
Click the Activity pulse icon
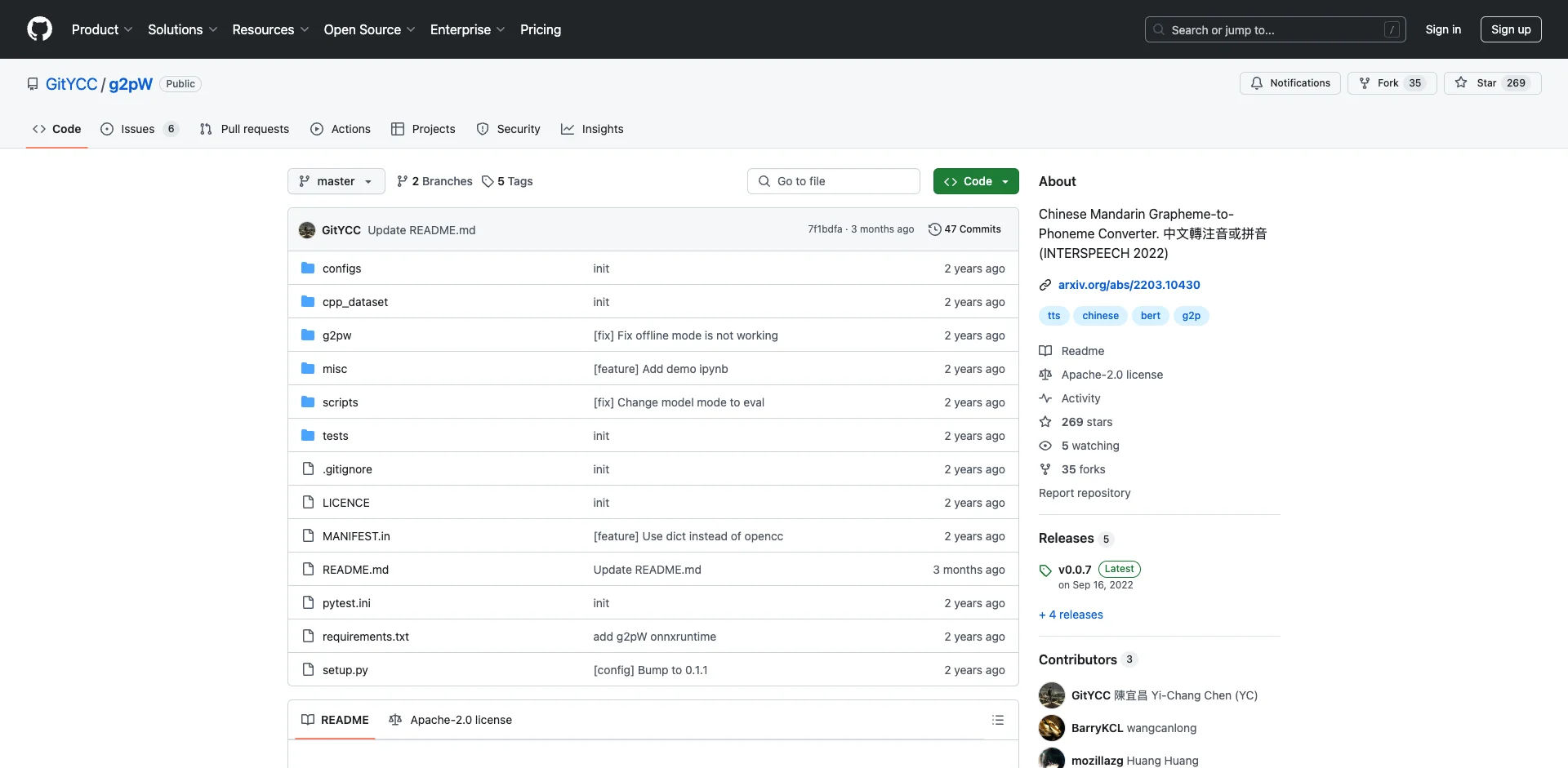point(1045,398)
